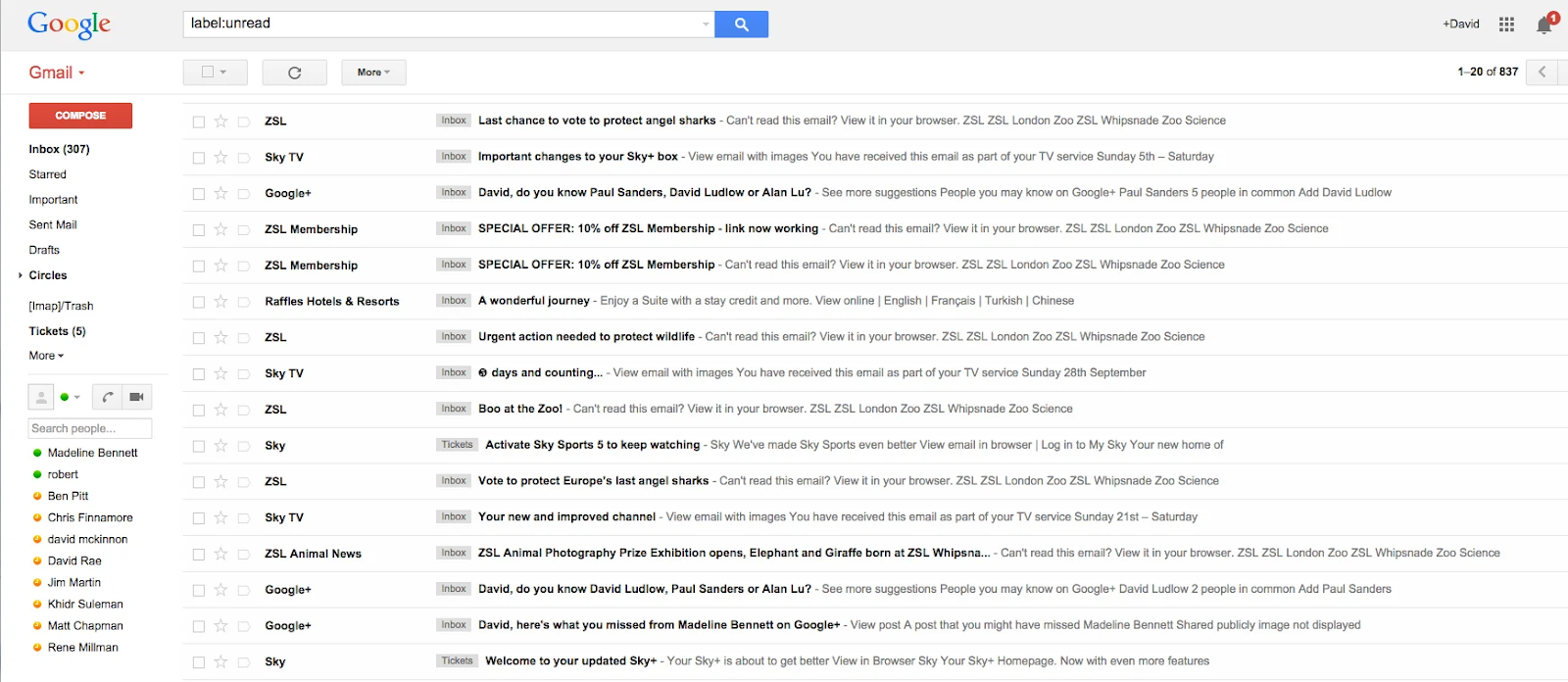
Task: Mark importance on A wonderful journey email
Action: tap(244, 302)
